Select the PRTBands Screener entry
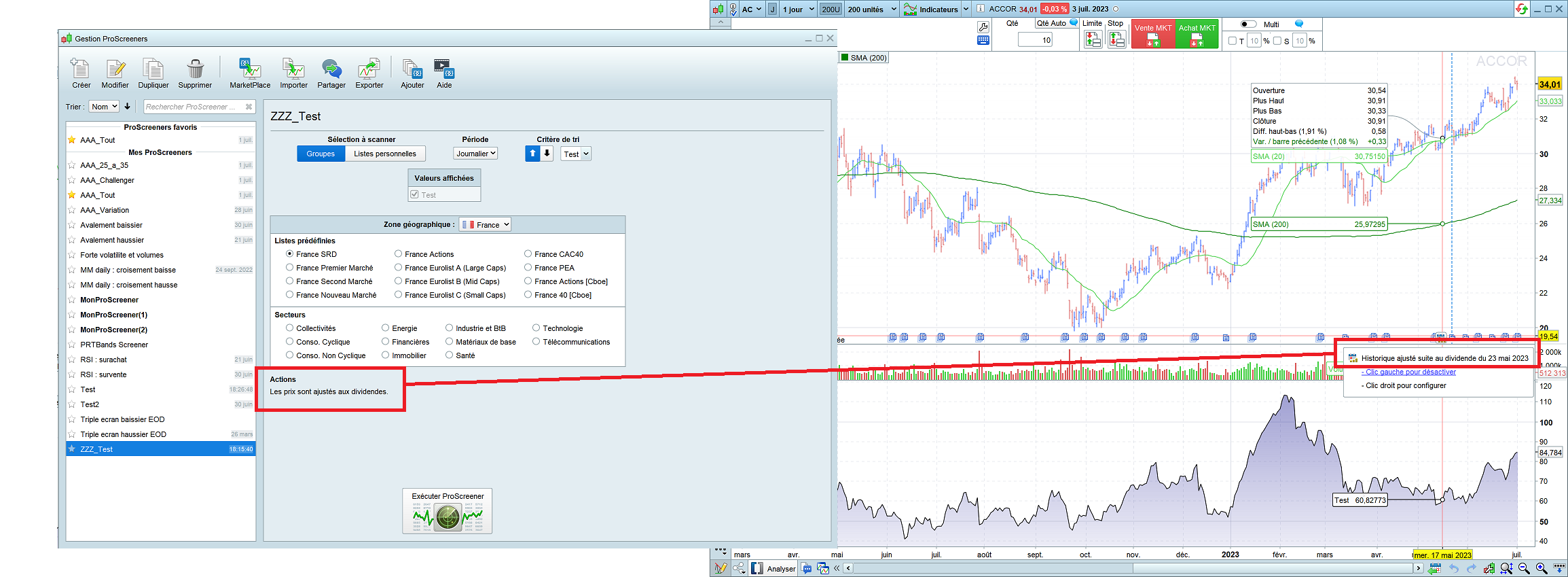 pyautogui.click(x=161, y=345)
